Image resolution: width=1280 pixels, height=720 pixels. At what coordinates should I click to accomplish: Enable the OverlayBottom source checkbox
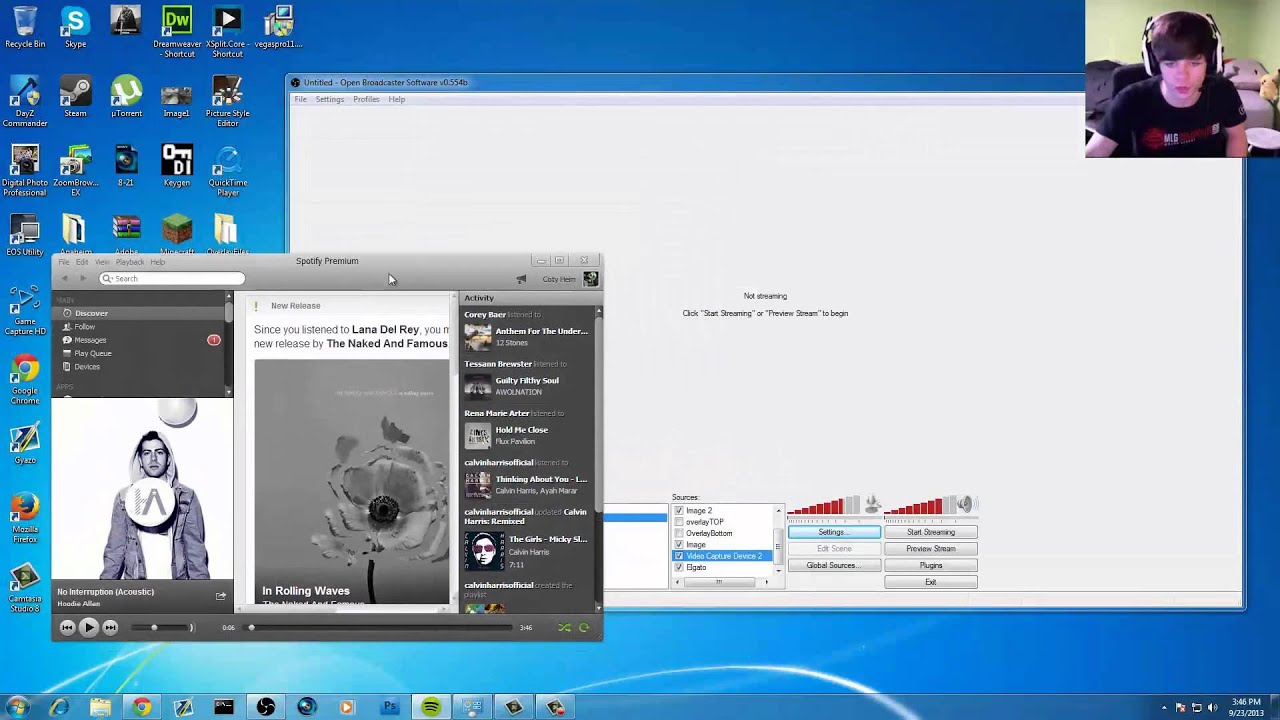point(679,533)
